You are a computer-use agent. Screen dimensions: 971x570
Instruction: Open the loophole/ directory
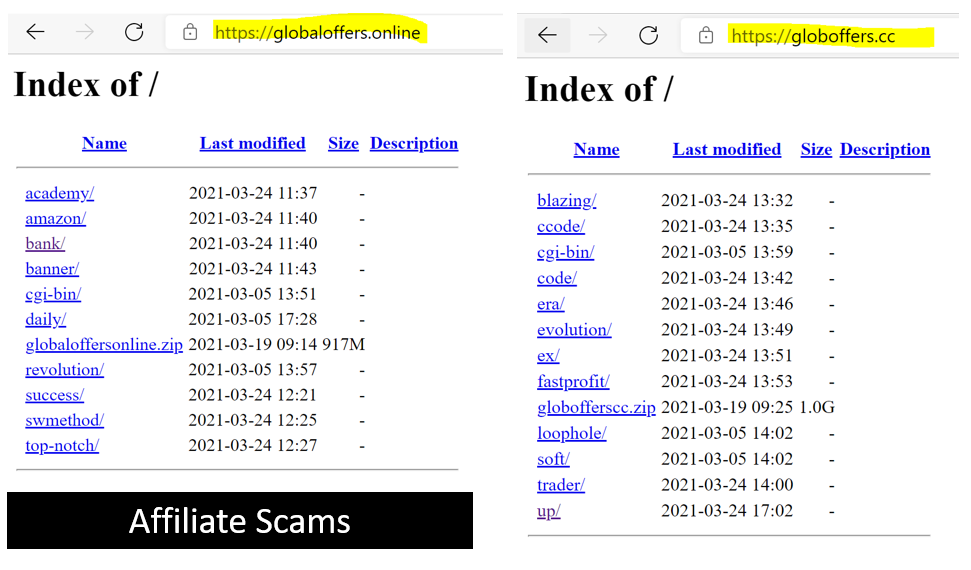click(572, 434)
